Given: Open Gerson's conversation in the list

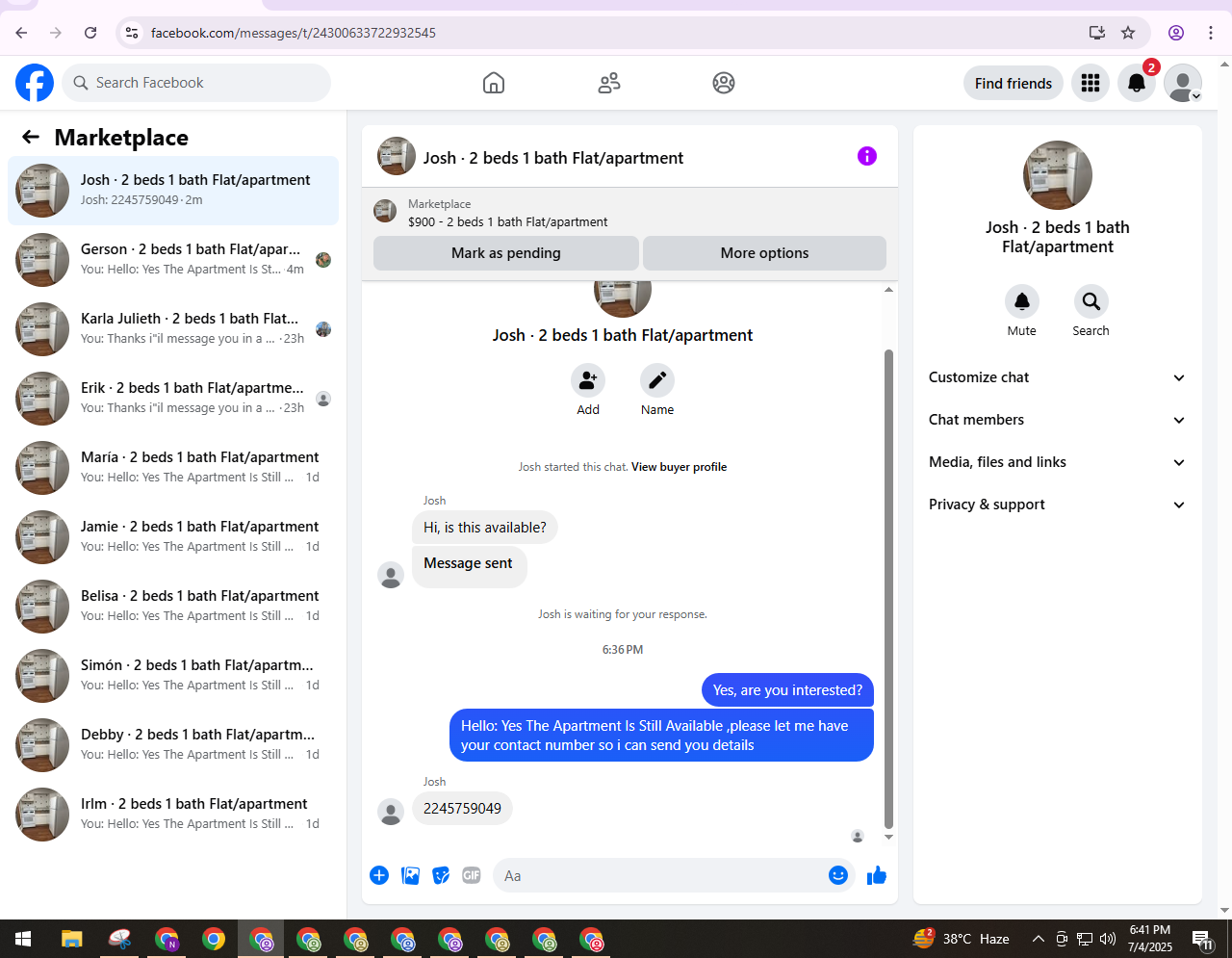Looking at the screenshot, I should 173,260.
